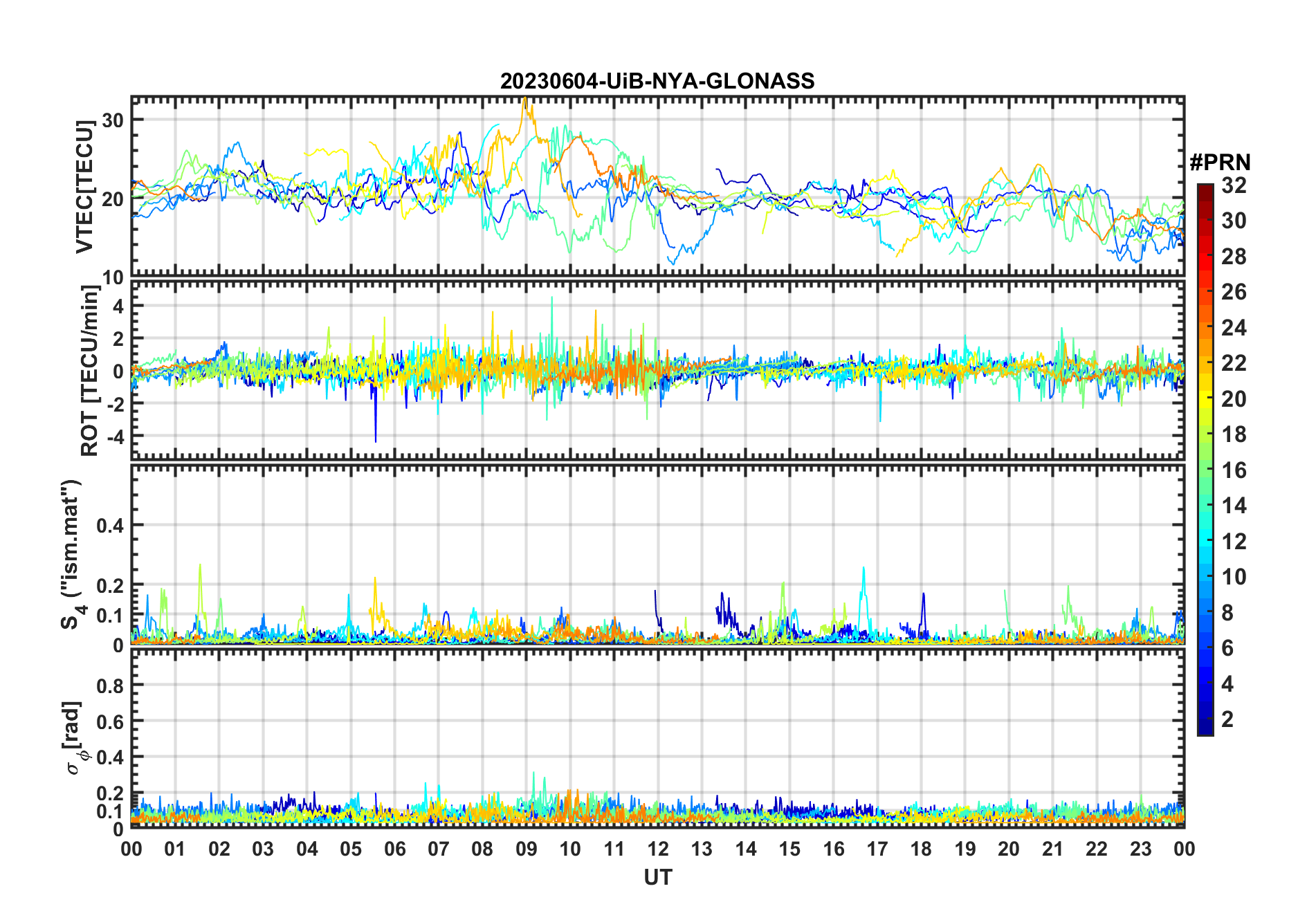
Task: Click the #PRN colorbar title
Action: (x=1221, y=163)
